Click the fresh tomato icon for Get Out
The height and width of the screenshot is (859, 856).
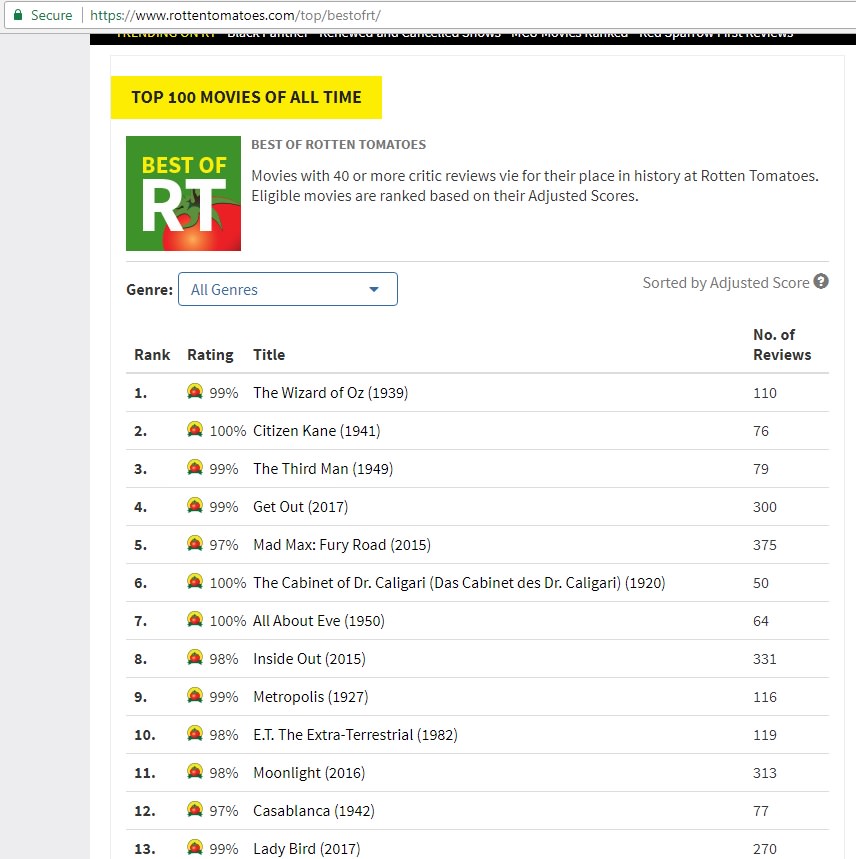[x=195, y=505]
